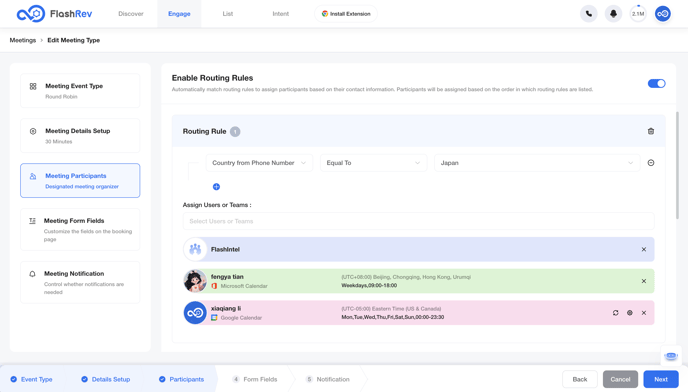Go to the Intent tab
688x392 pixels.
pyautogui.click(x=280, y=14)
